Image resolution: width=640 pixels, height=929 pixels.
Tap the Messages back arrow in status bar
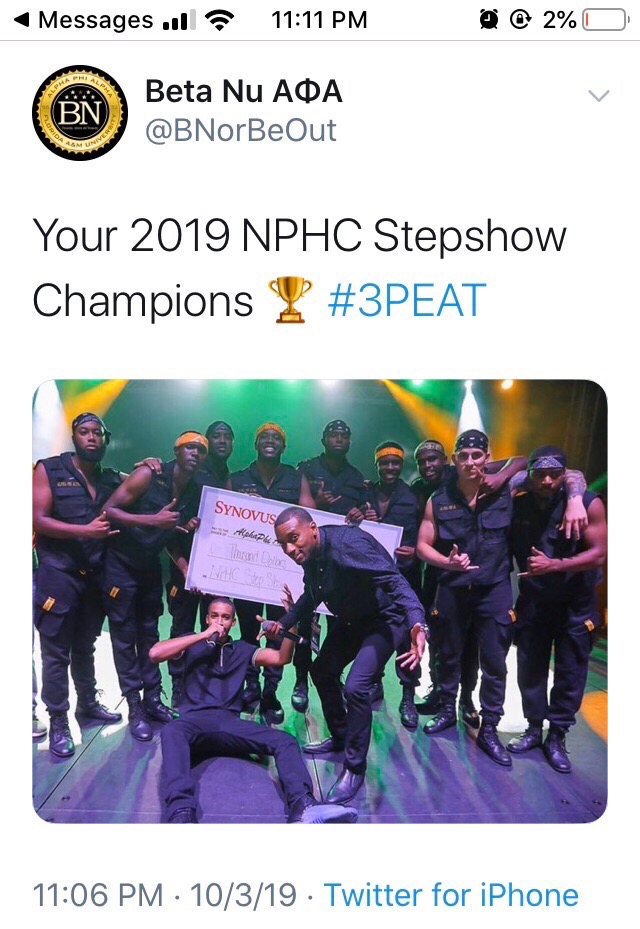tap(21, 20)
